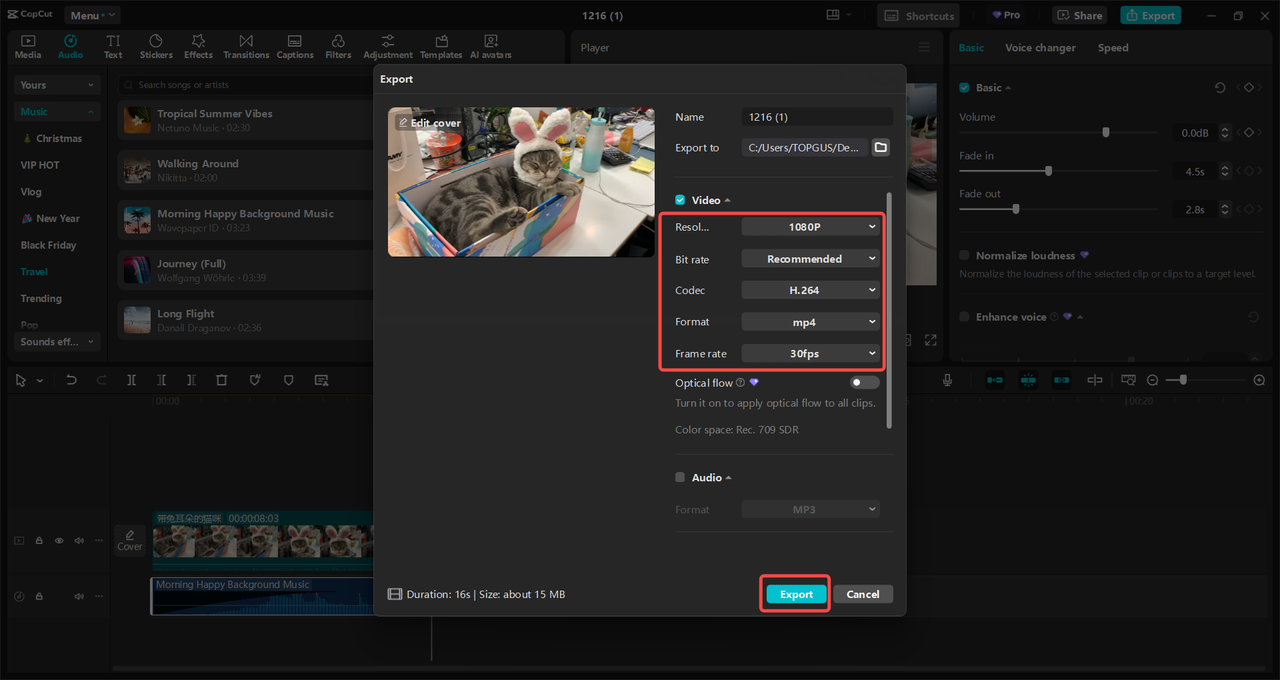Open the Menu dropdown in title bar
The image size is (1280, 680).
coord(92,15)
